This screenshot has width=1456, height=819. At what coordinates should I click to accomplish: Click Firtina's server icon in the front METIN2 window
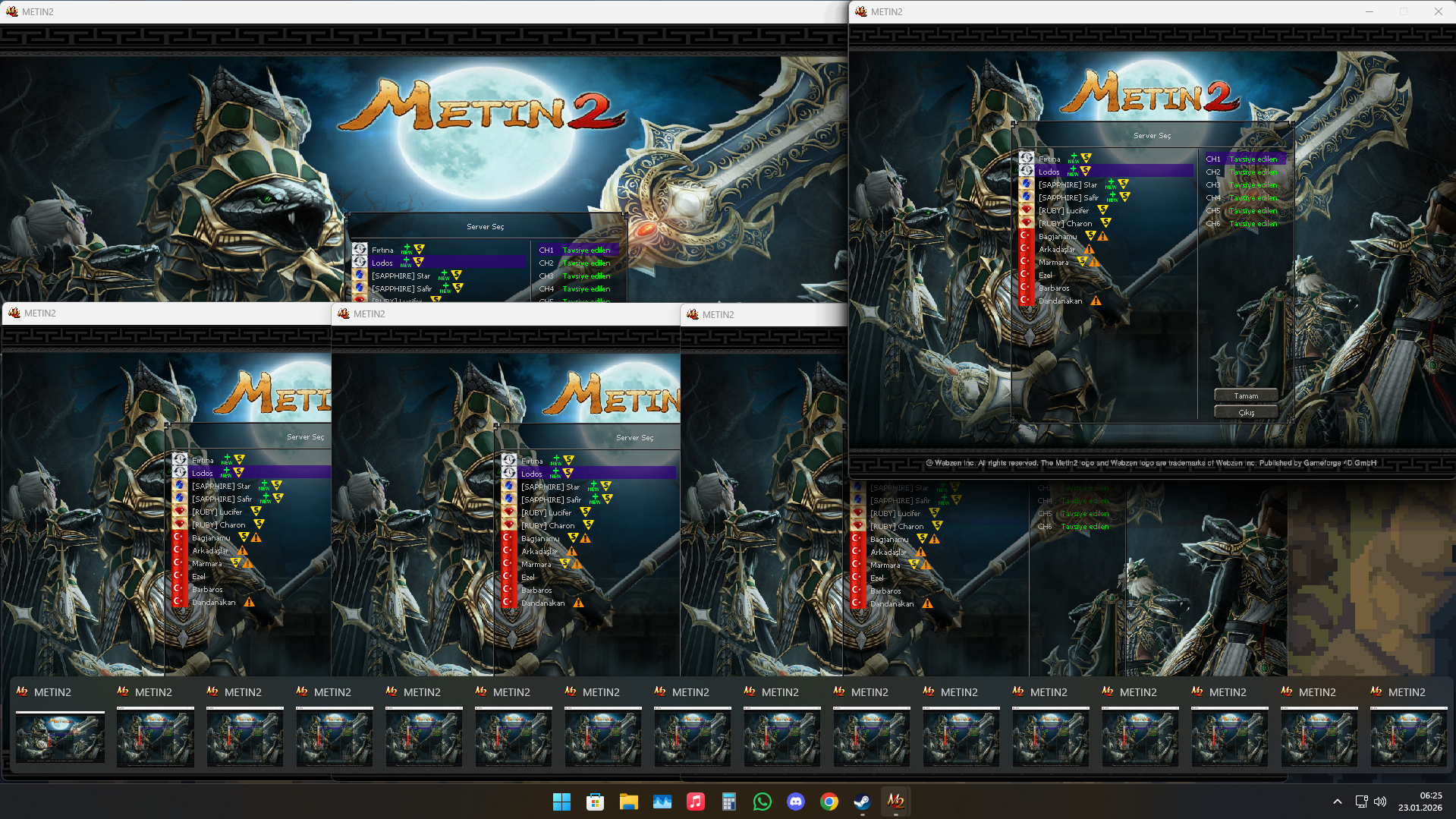pyautogui.click(x=1027, y=159)
